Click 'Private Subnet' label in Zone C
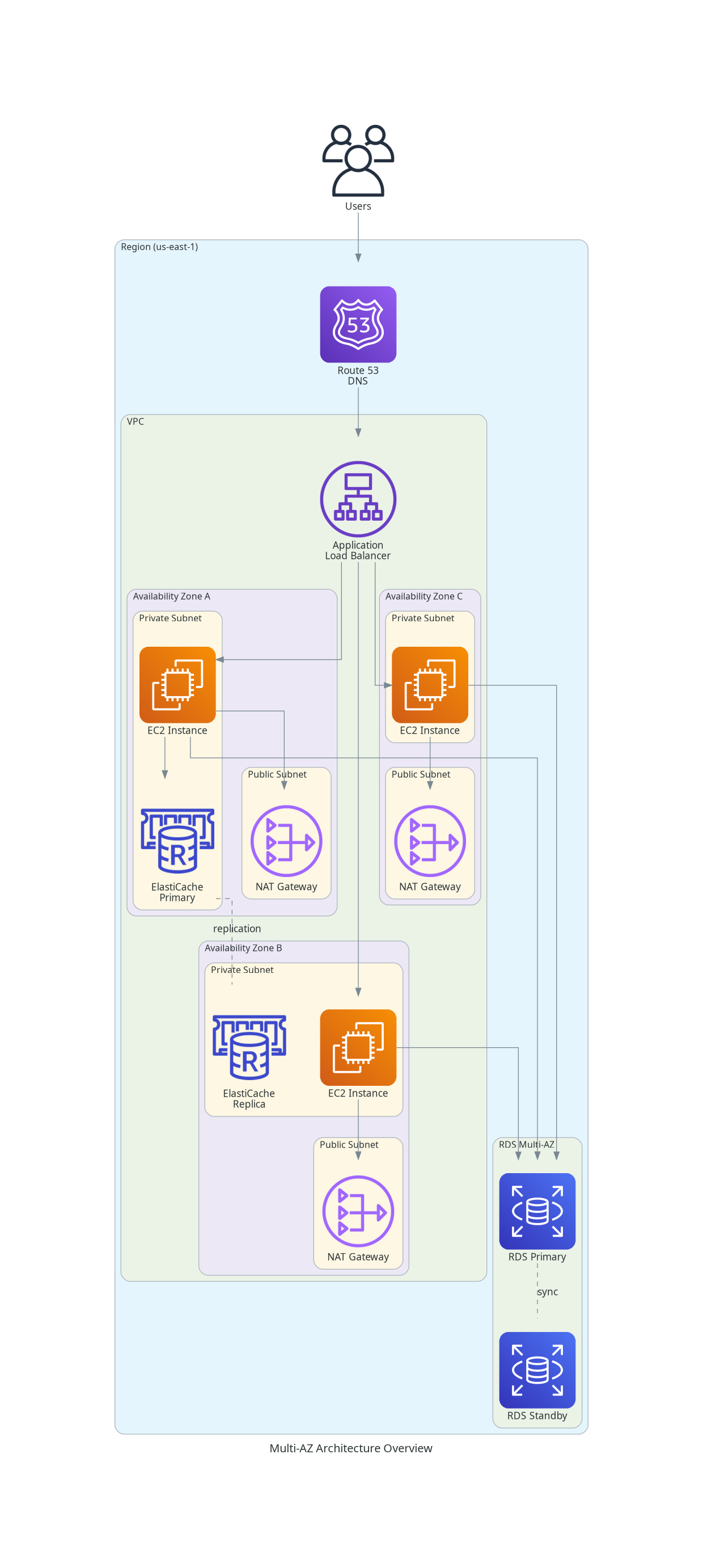 click(x=423, y=618)
